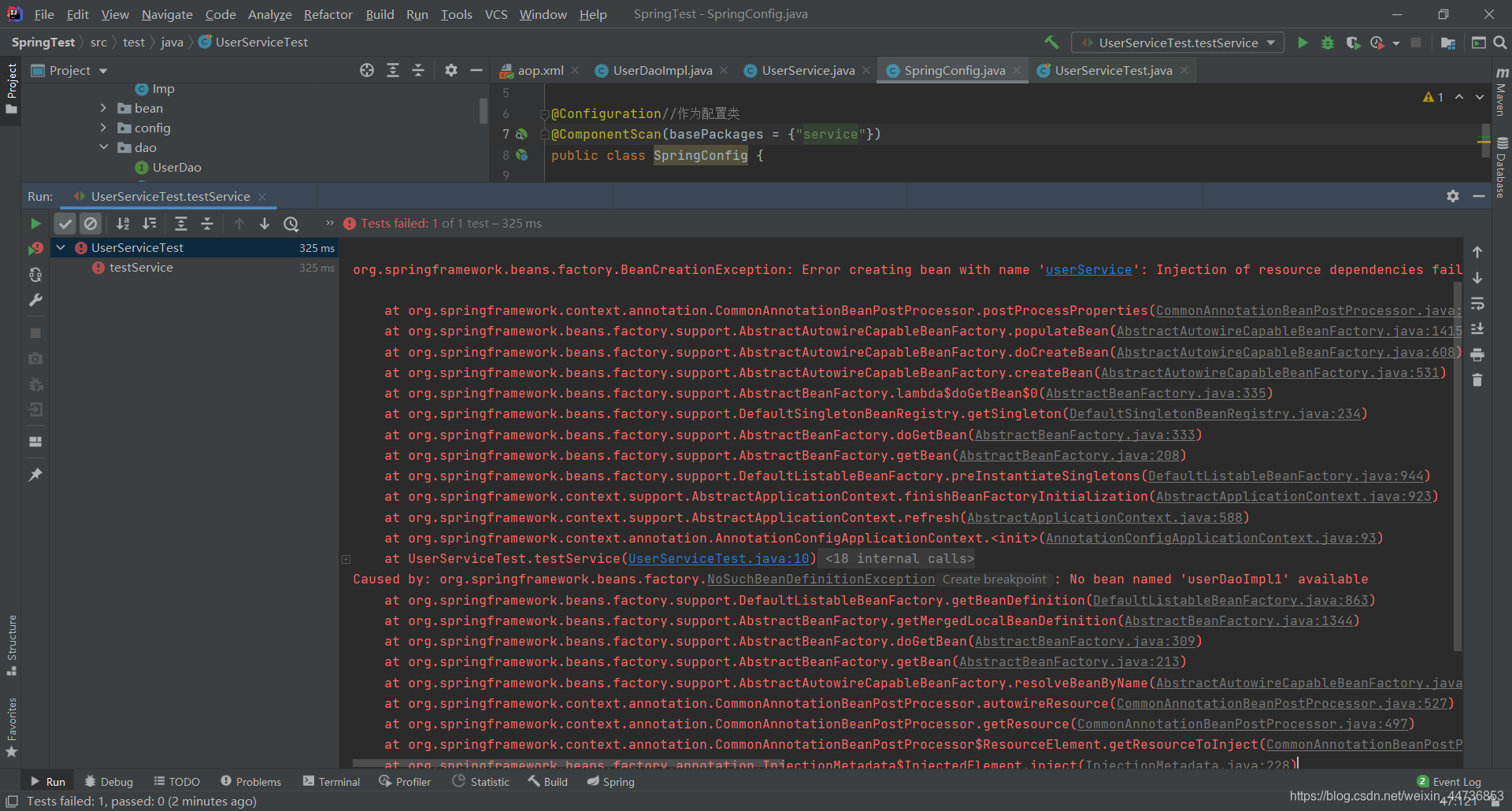Toggle Show Ignored tests button
The width and height of the screenshot is (1512, 811).
point(91,224)
